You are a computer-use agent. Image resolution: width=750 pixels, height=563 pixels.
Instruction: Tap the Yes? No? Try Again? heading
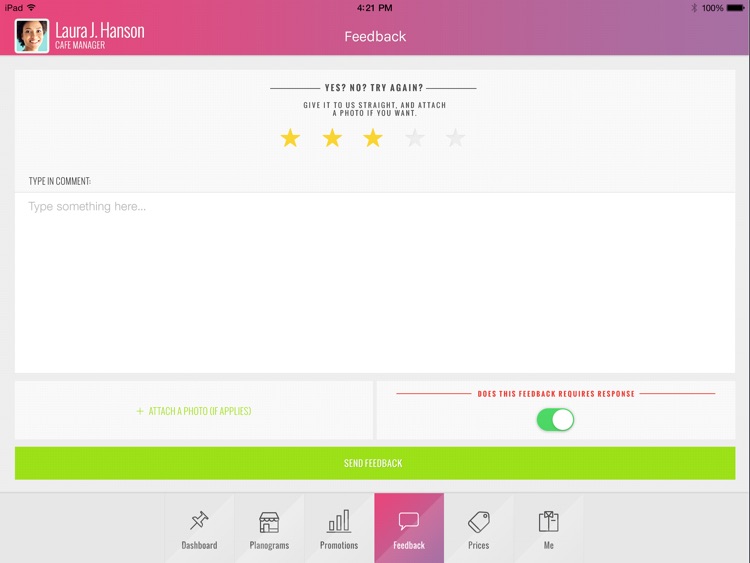pyautogui.click(x=374, y=88)
